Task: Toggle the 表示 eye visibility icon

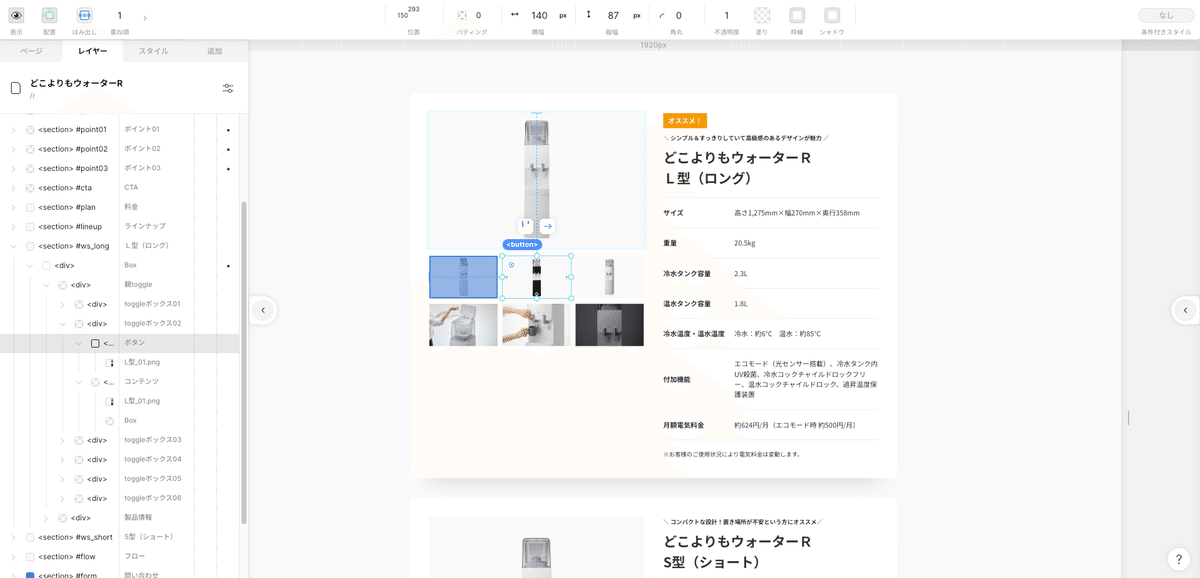Action: (x=16, y=15)
